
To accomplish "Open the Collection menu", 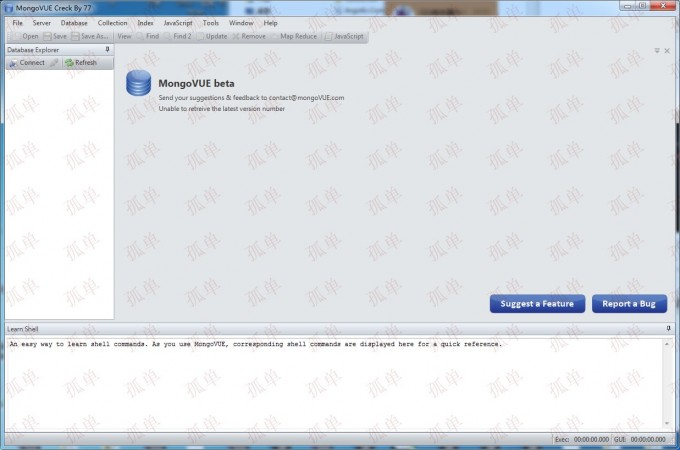I will [x=112, y=23].
